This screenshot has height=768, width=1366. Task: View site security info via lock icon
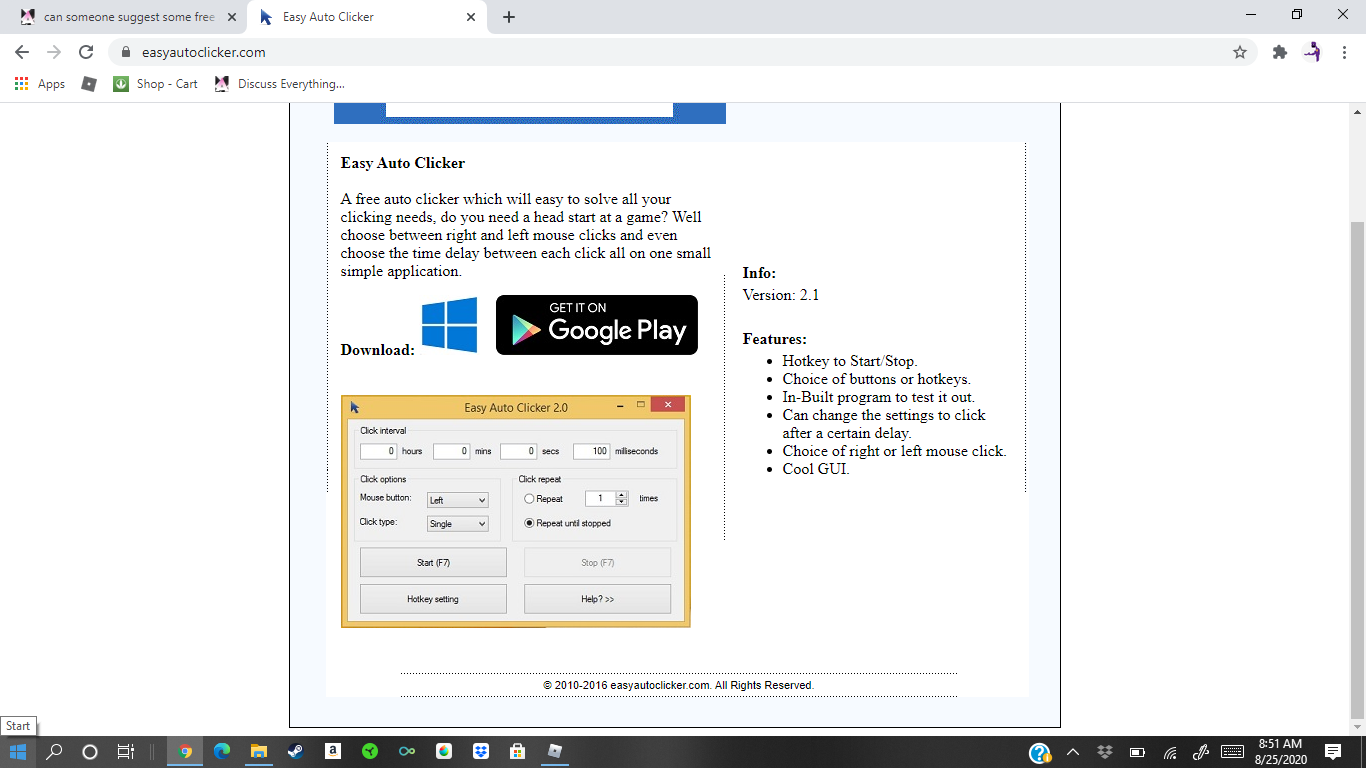(x=125, y=52)
